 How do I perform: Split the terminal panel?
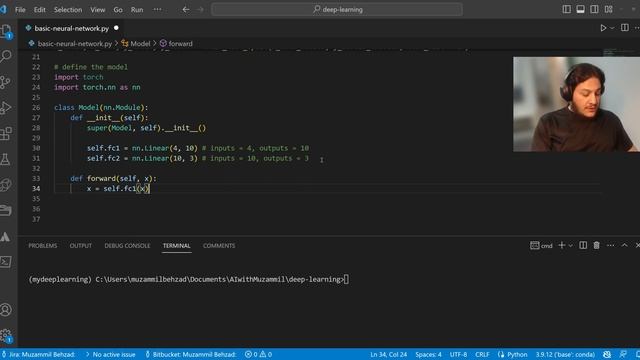click(583, 245)
